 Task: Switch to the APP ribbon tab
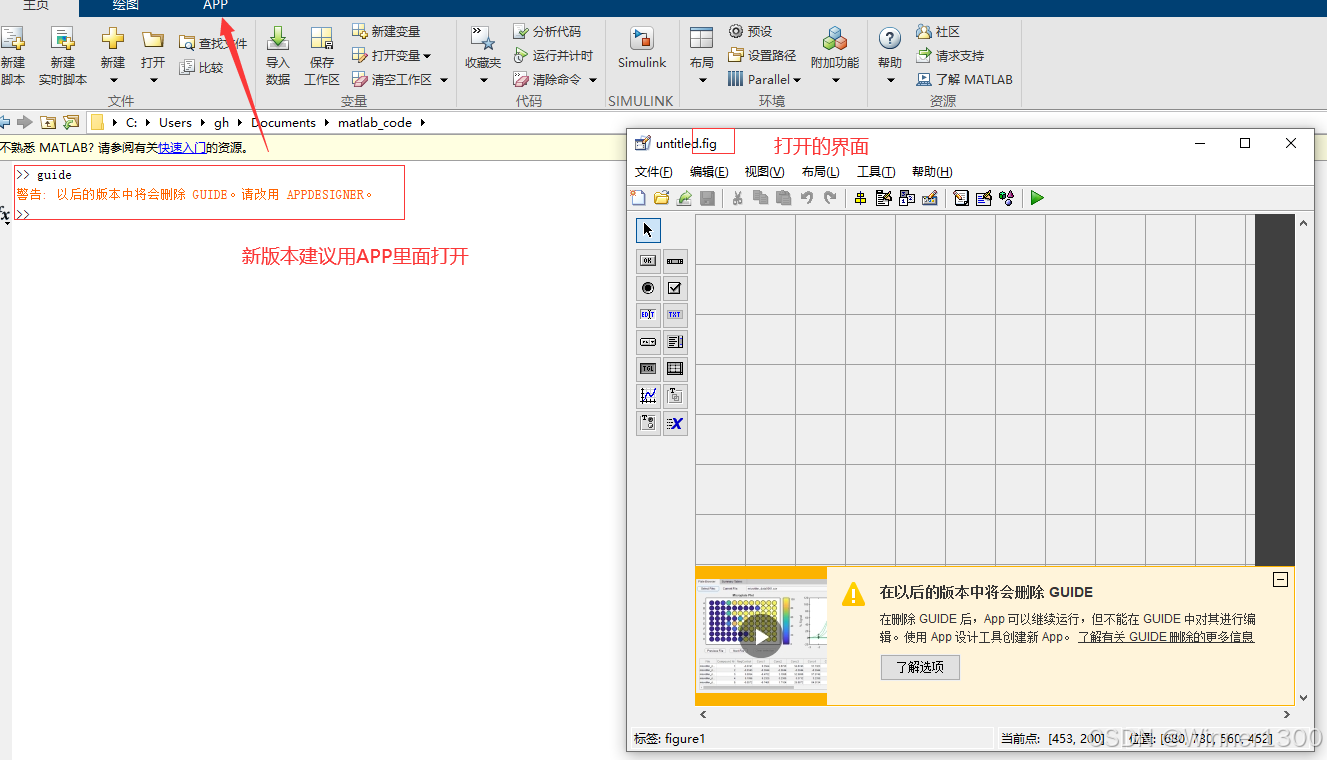(x=215, y=6)
